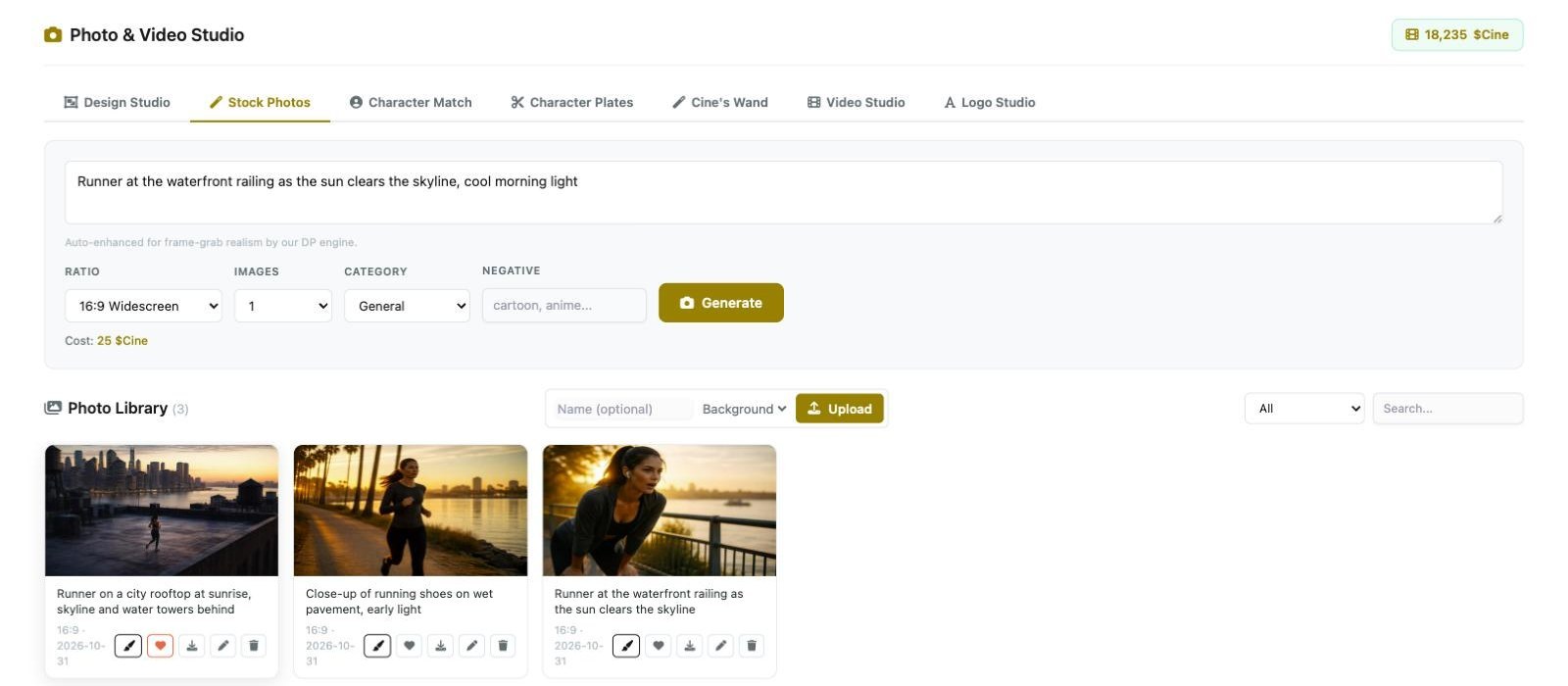Open brush tool on running shoes photo
Viewport: 1568px width, 686px height.
coord(377,646)
